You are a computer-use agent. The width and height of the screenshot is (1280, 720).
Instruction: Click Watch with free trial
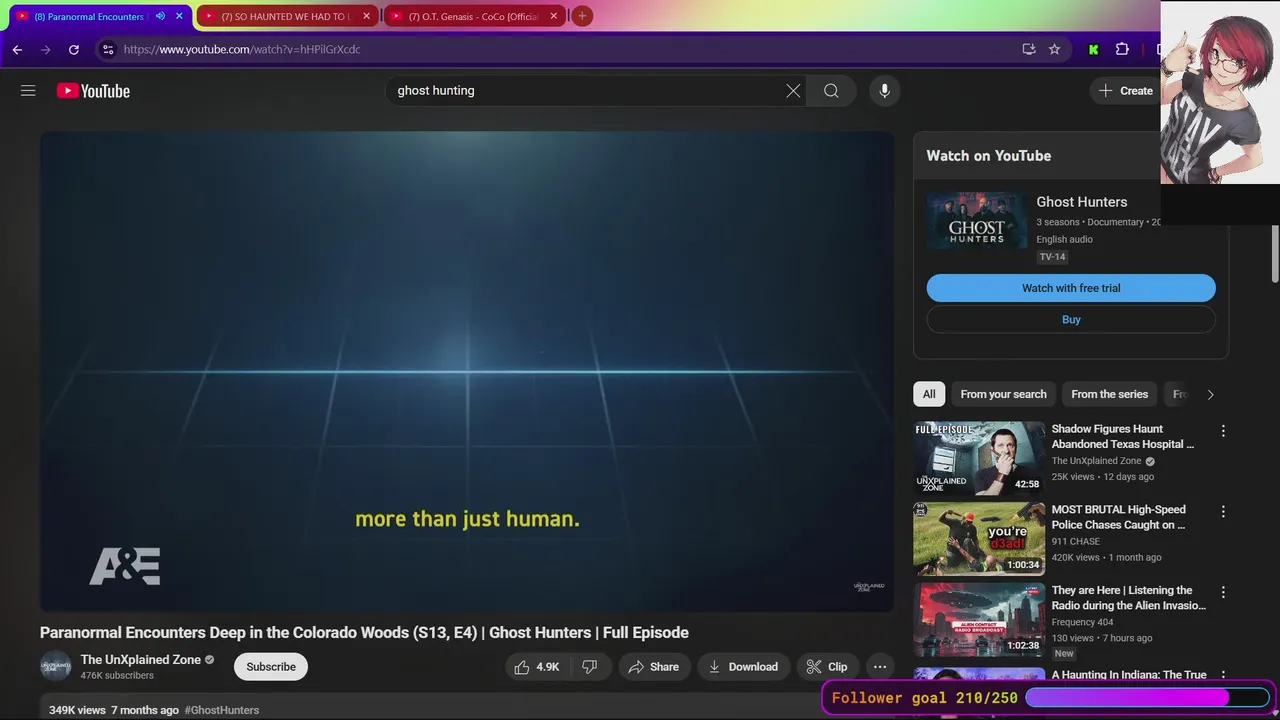pyautogui.click(x=1071, y=288)
